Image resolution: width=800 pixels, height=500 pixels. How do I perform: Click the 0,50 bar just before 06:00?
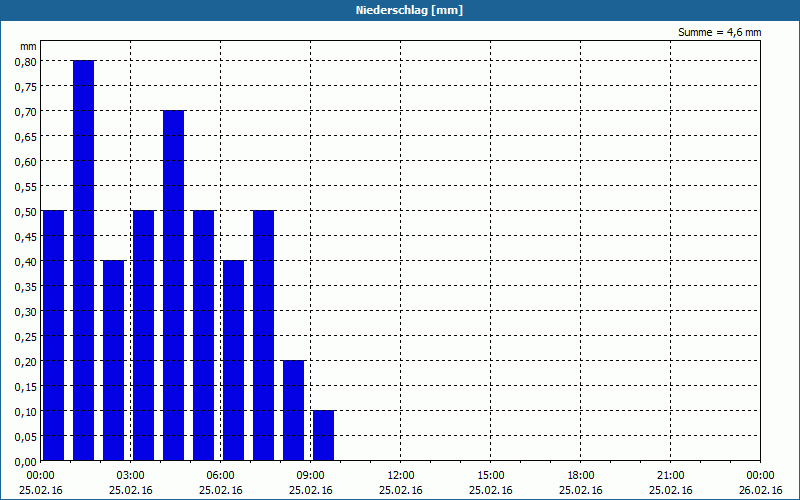coord(204,335)
